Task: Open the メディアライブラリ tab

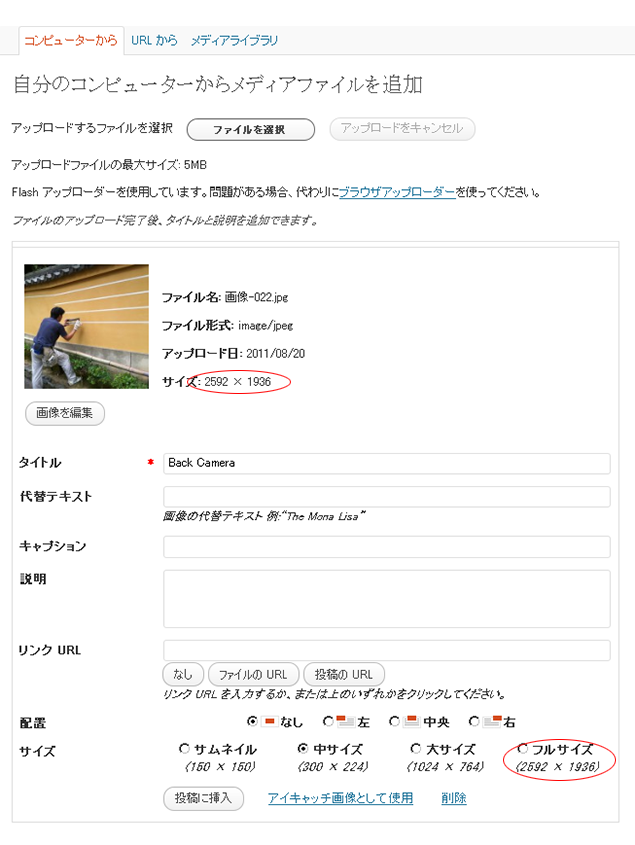Action: [234, 40]
